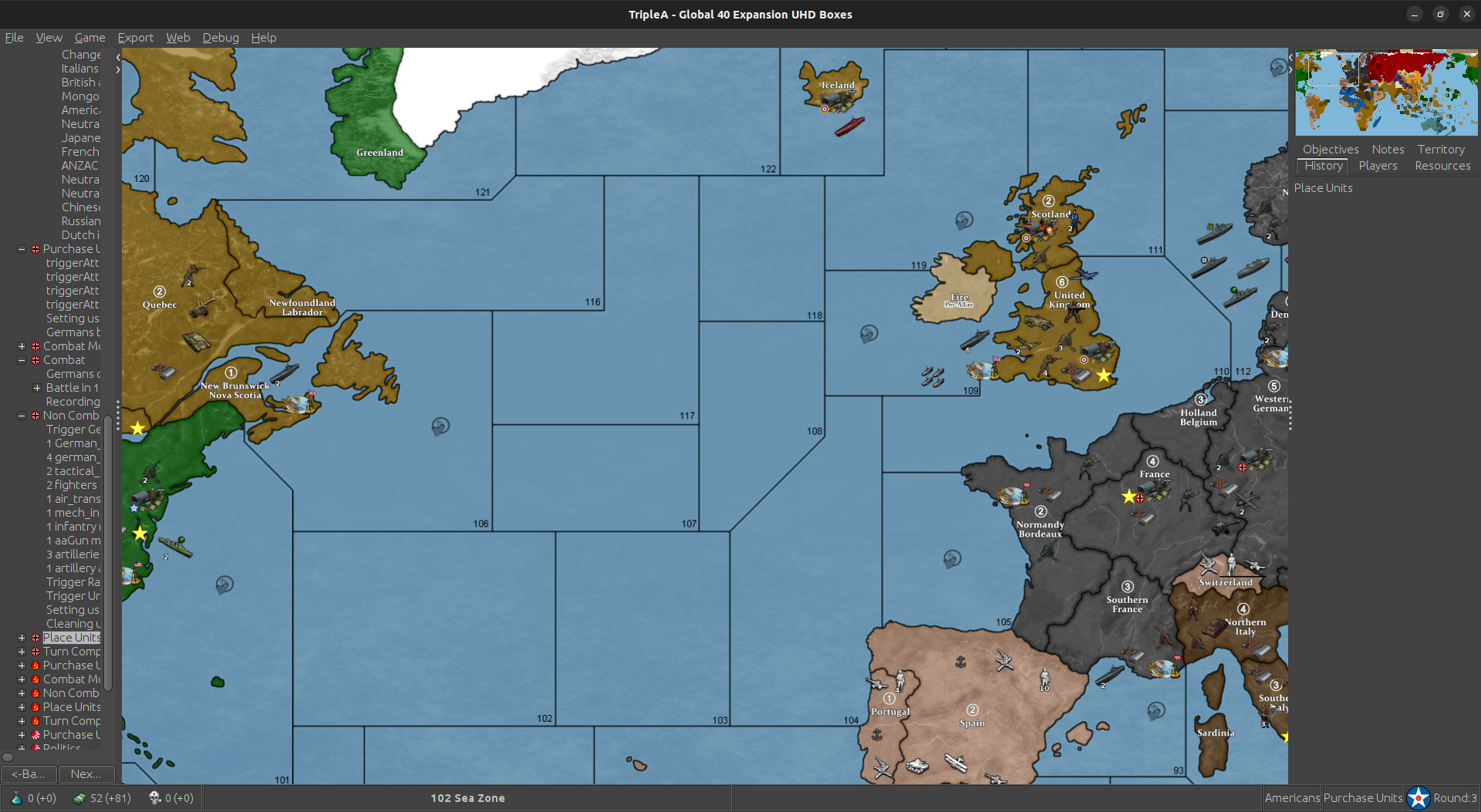The width and height of the screenshot is (1481, 812).
Task: Open the Web menu
Action: (x=177, y=37)
